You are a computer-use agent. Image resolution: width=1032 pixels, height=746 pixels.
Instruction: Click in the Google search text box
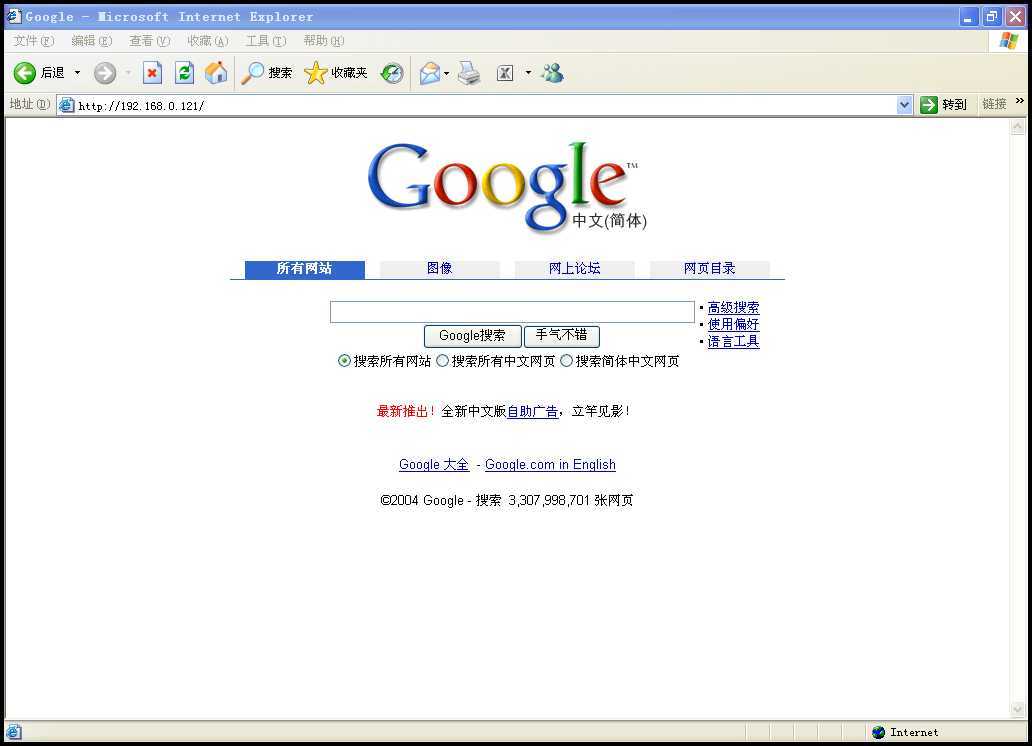pyautogui.click(x=512, y=312)
